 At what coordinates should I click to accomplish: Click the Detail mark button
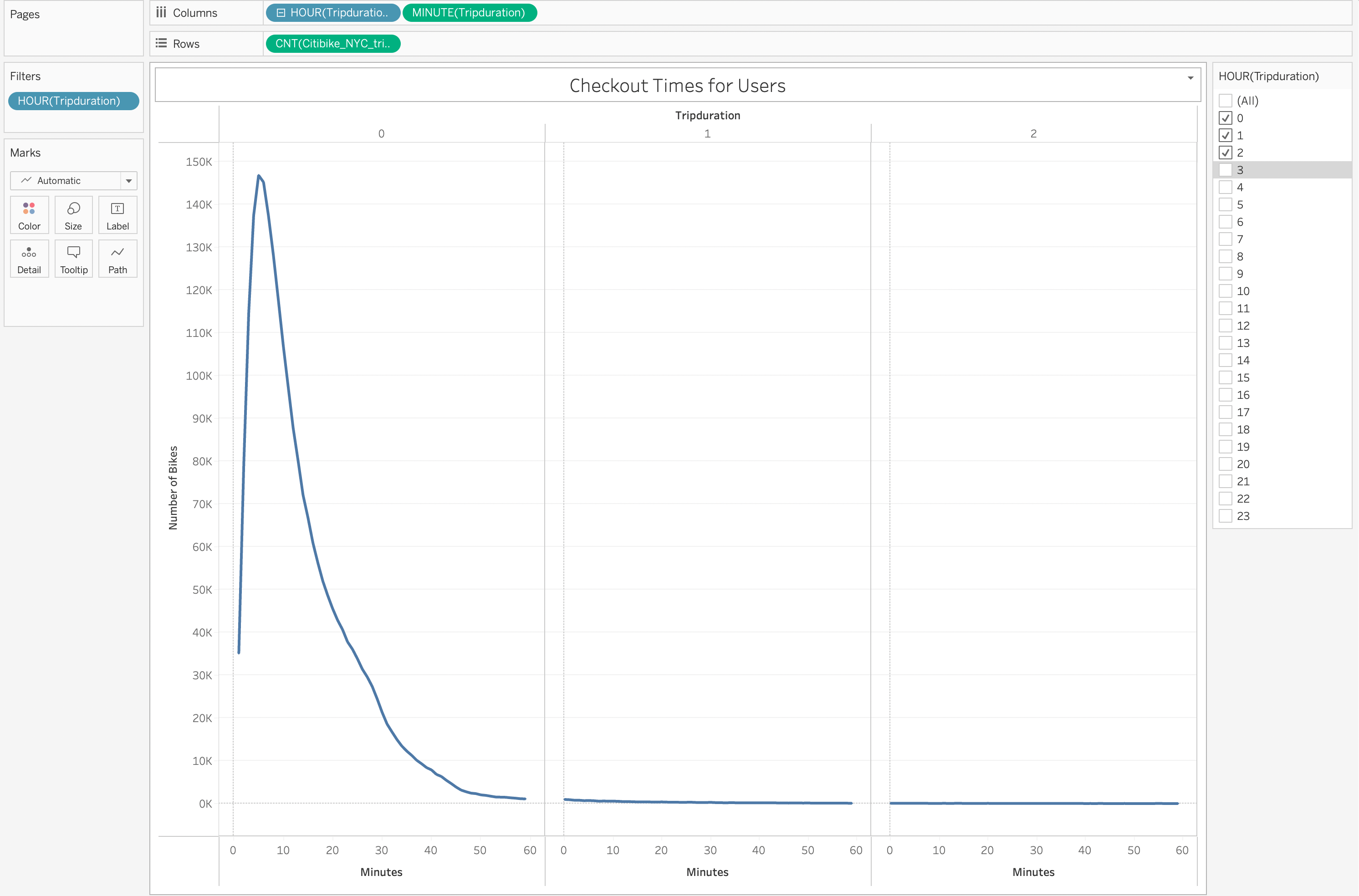point(29,258)
